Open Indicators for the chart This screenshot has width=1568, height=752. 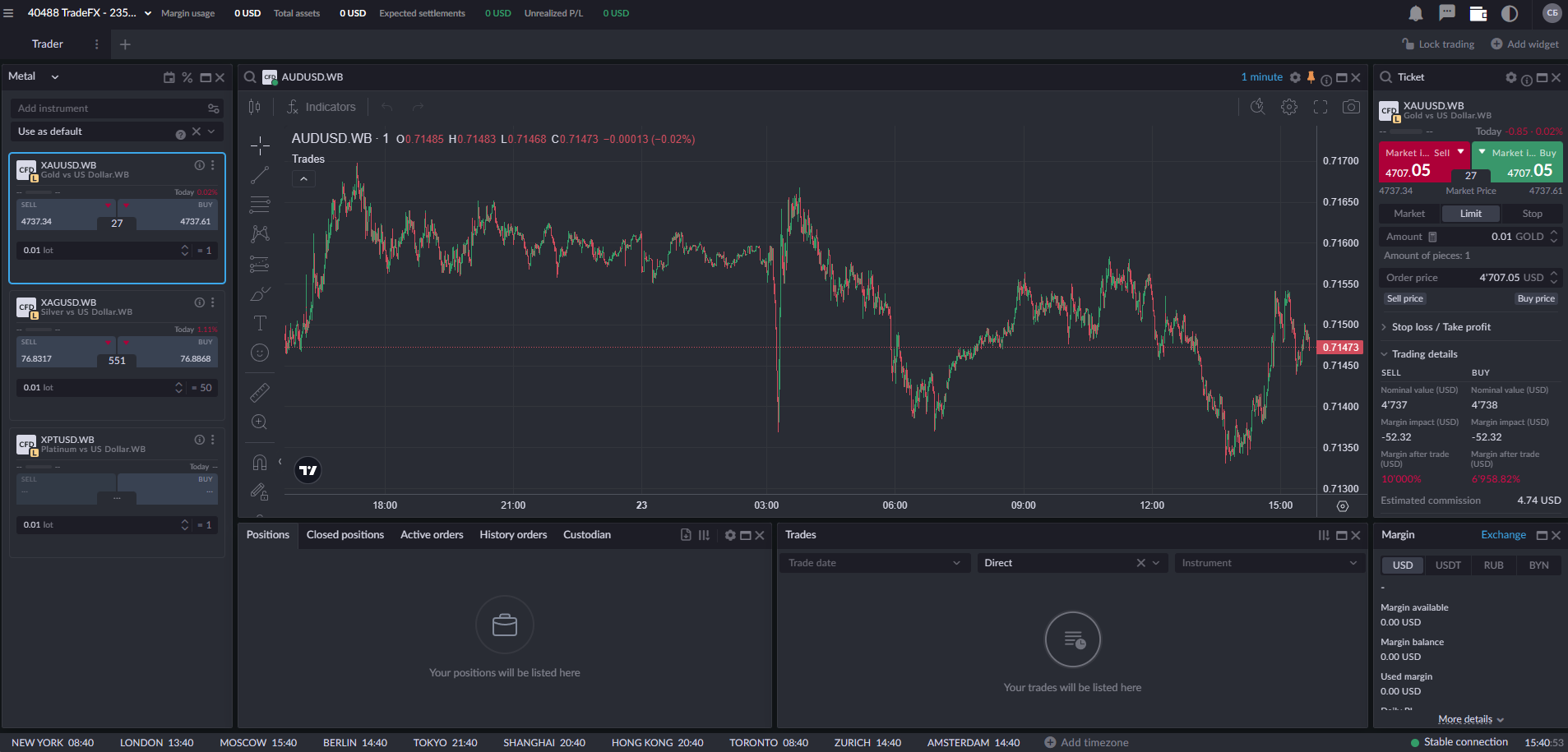[x=321, y=107]
